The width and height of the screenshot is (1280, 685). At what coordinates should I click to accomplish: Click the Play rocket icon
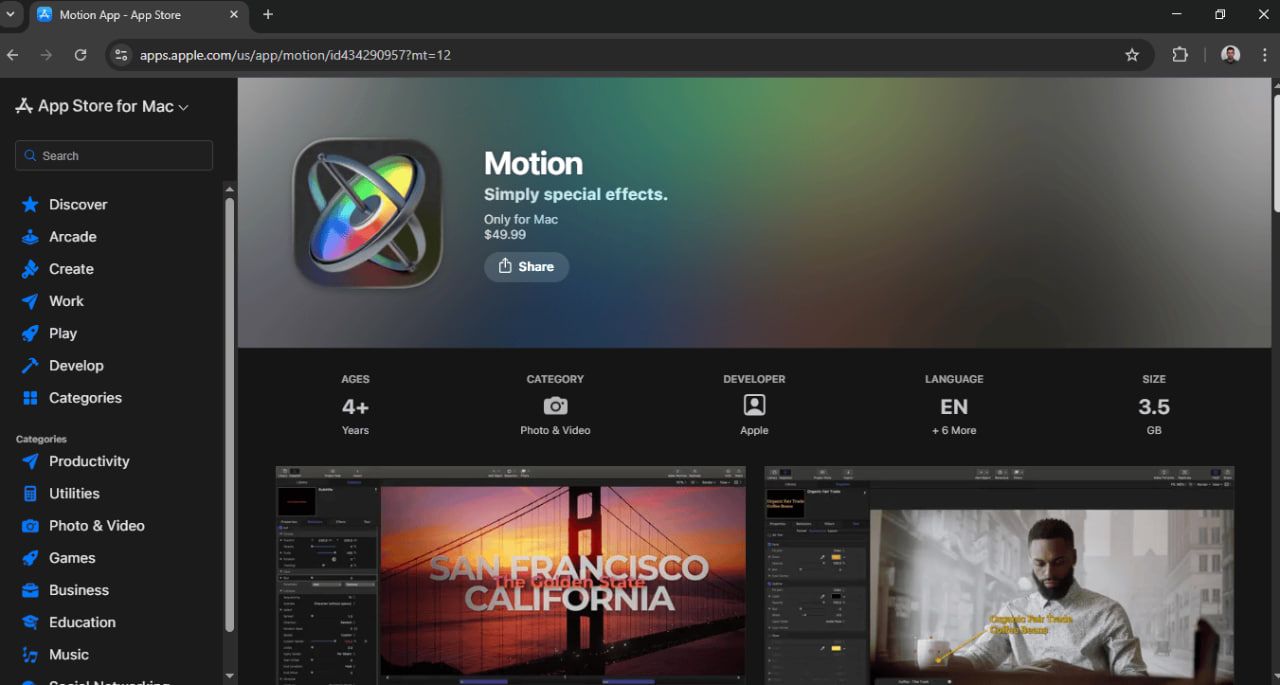pyautogui.click(x=30, y=333)
